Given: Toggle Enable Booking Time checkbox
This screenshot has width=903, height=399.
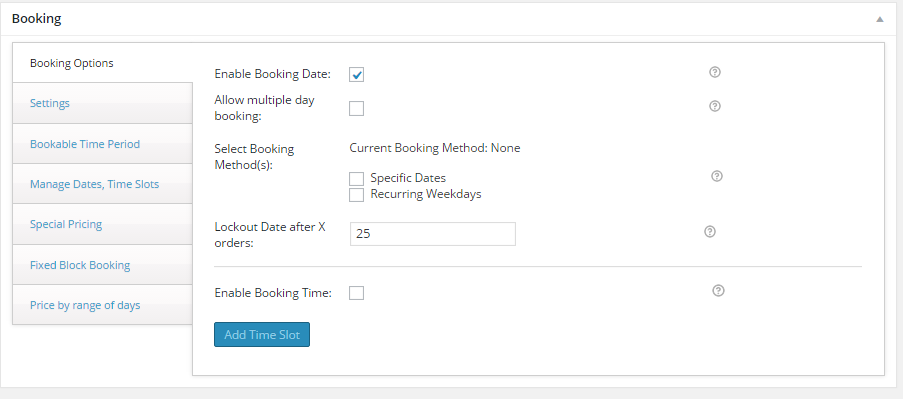Looking at the screenshot, I should pyautogui.click(x=356, y=293).
